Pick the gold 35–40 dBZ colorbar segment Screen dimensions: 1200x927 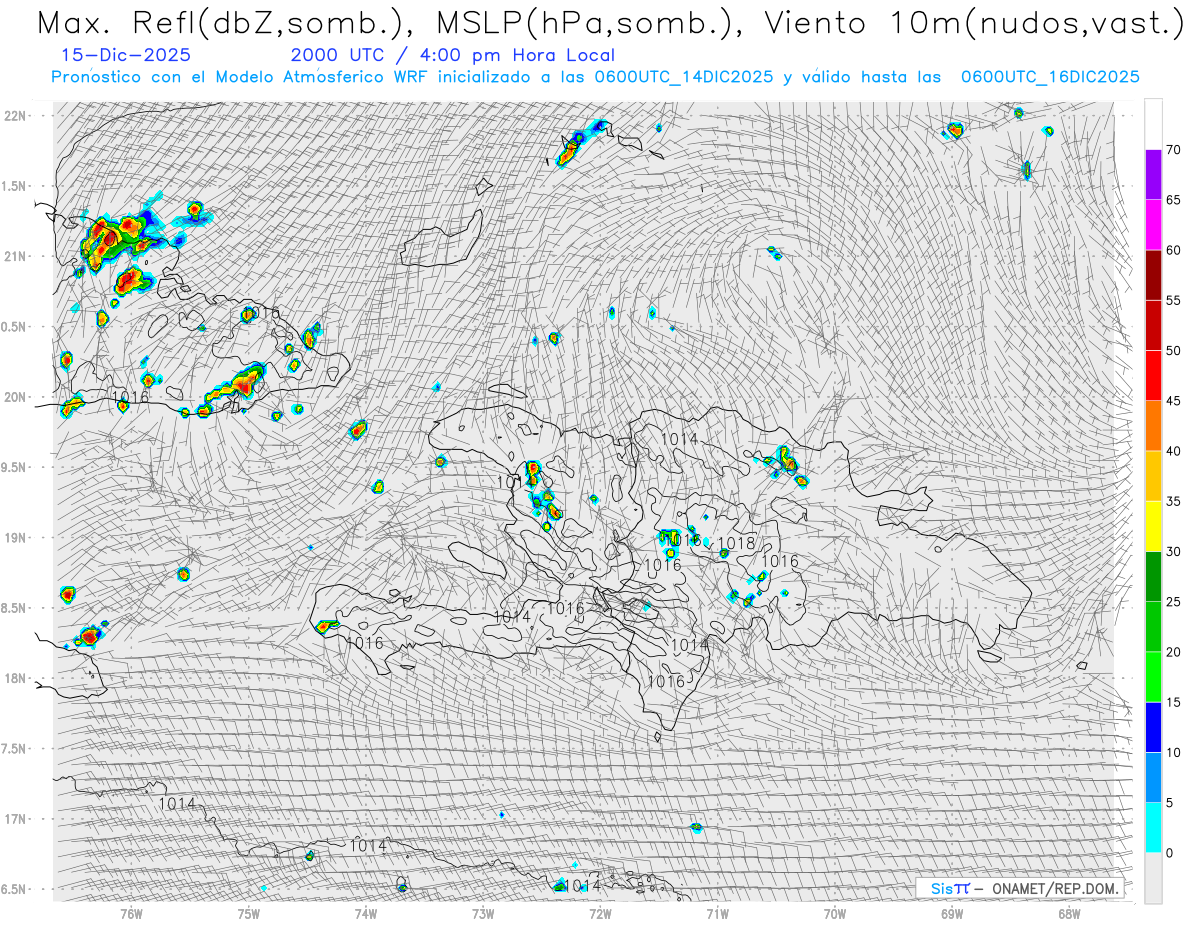1153,476
